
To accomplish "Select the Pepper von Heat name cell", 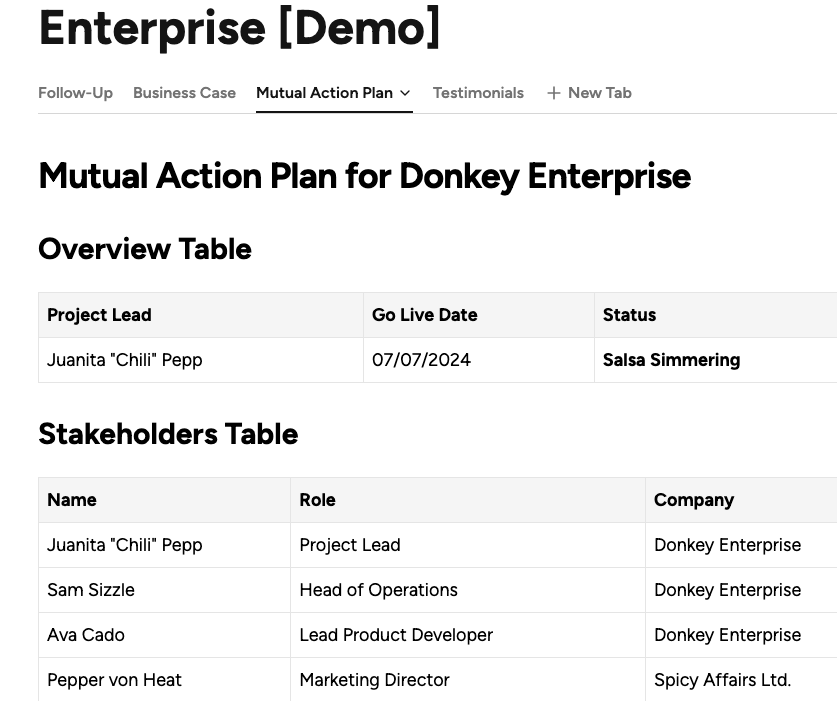I will (114, 680).
